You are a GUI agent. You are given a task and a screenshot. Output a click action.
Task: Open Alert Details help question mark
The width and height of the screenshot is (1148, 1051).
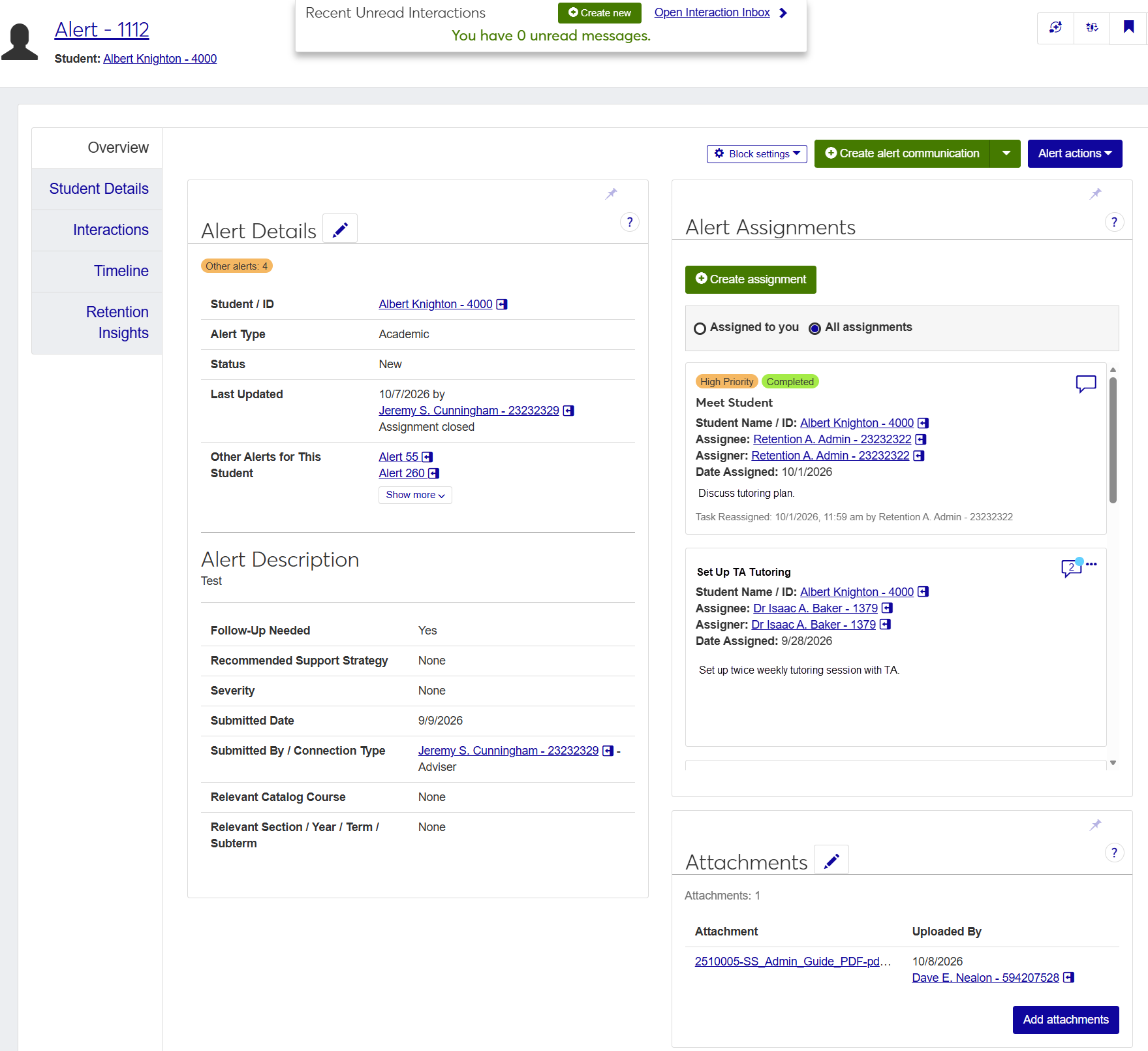coord(629,222)
